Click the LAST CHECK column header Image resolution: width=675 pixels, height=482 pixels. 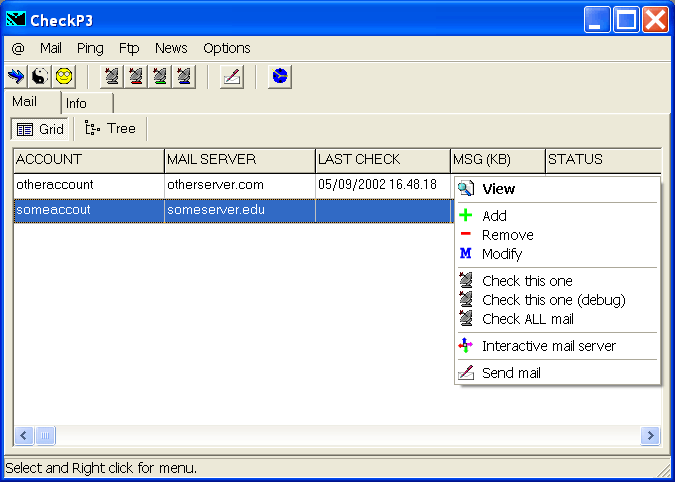point(383,160)
